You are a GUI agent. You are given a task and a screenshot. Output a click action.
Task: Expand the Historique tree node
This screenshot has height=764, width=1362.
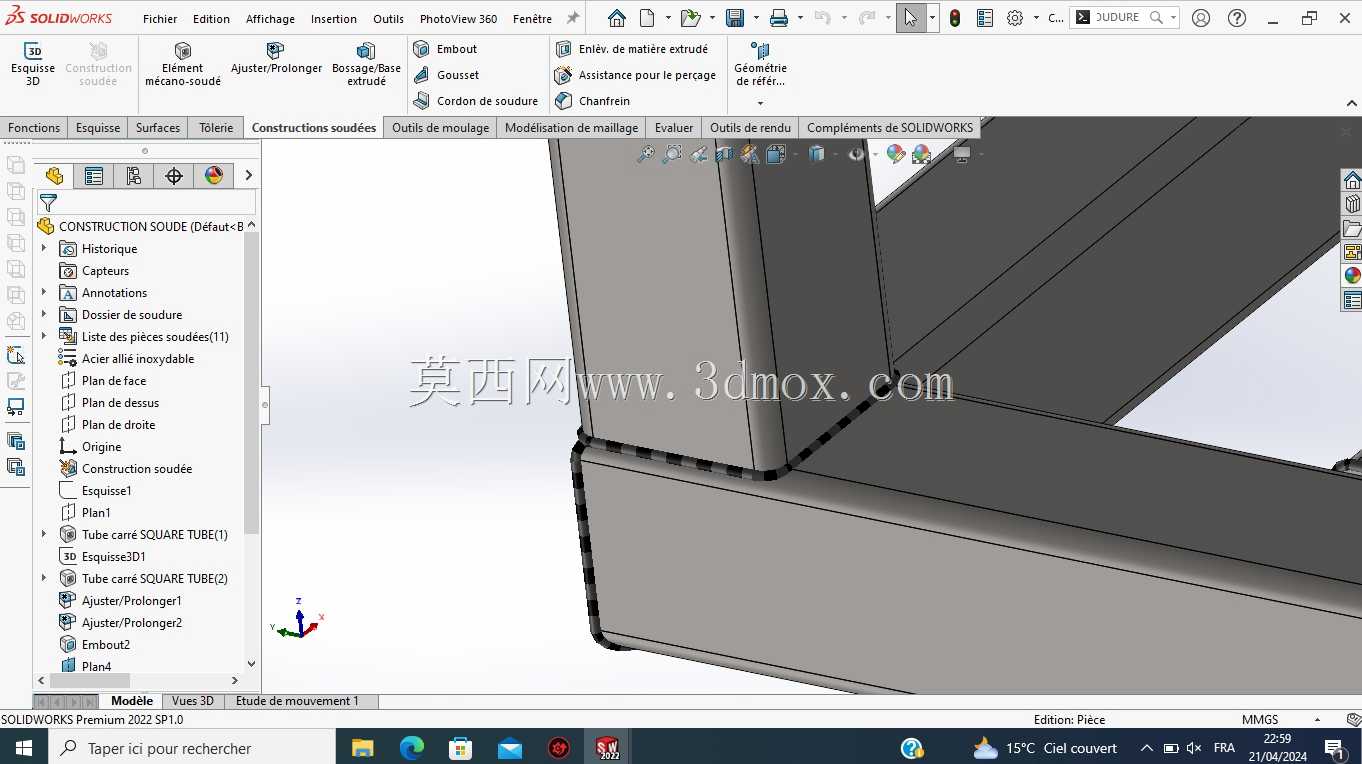point(44,249)
